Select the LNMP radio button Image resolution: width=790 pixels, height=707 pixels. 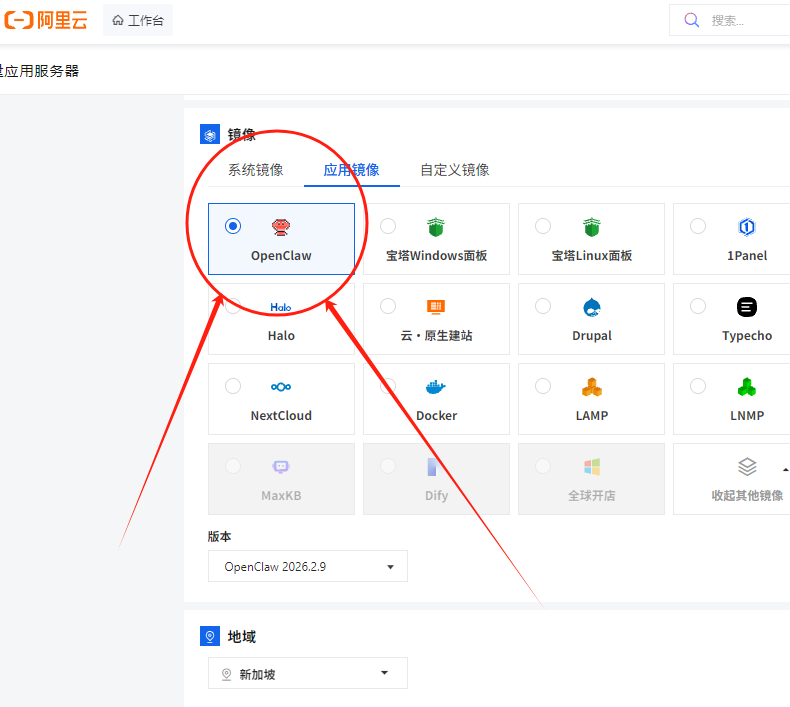[698, 386]
